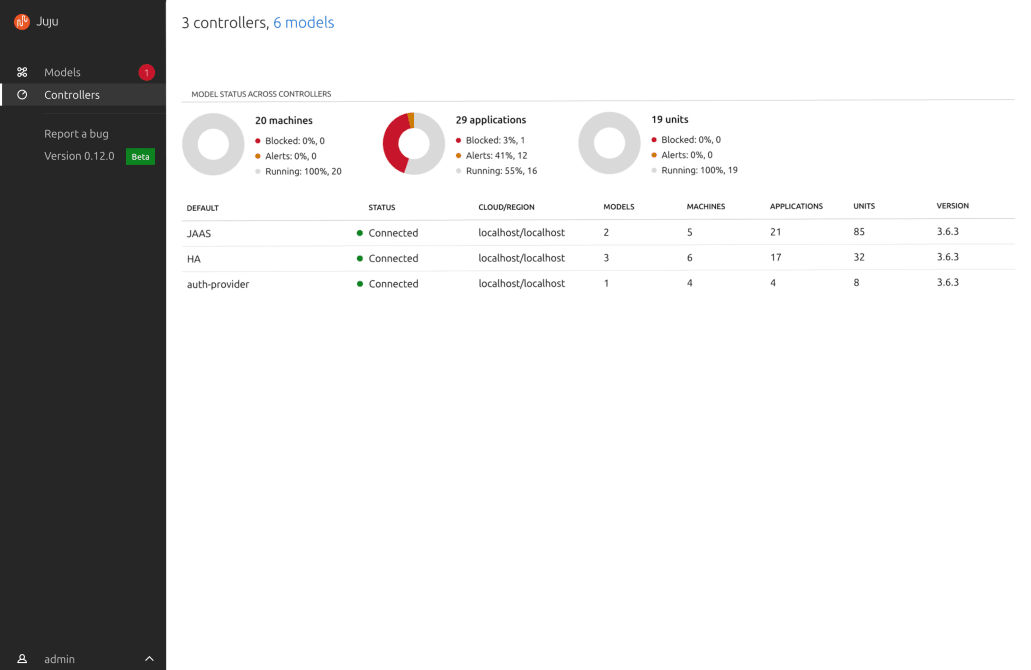The width and height of the screenshot is (1031, 670).
Task: Click the green status dot for JAAS
Action: (x=360, y=233)
